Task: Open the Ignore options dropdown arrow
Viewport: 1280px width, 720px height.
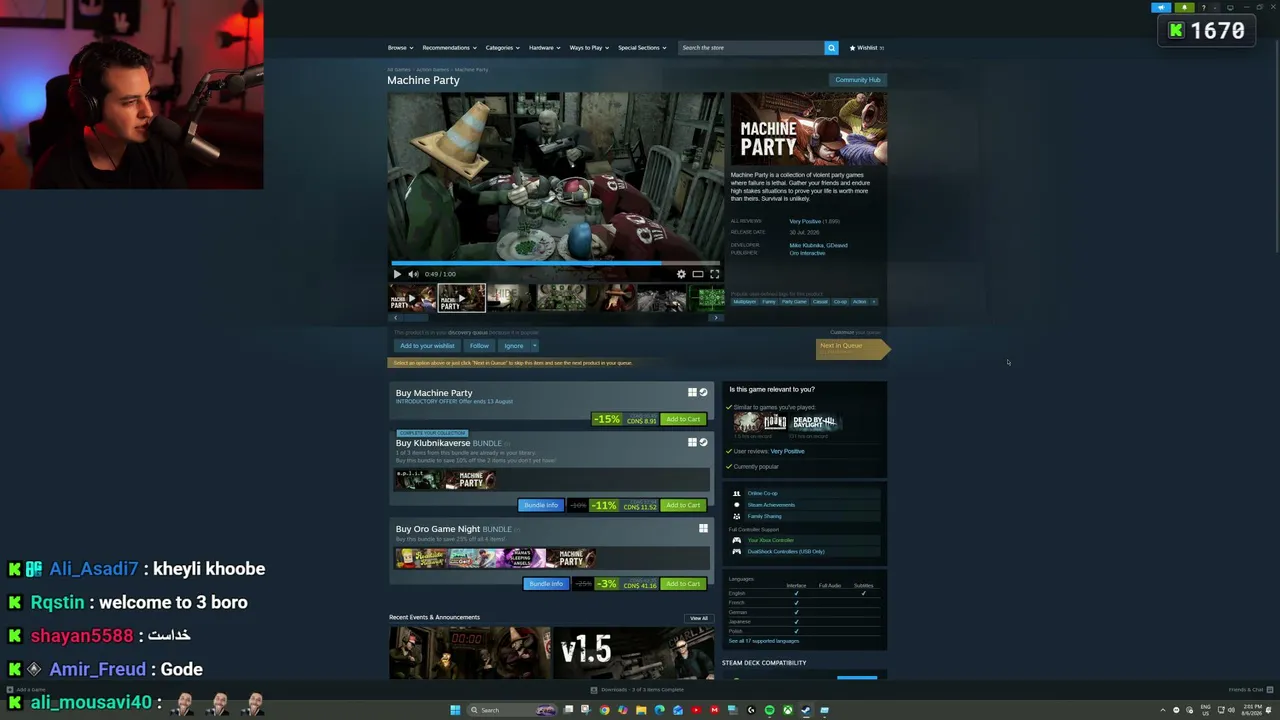Action: [534, 346]
